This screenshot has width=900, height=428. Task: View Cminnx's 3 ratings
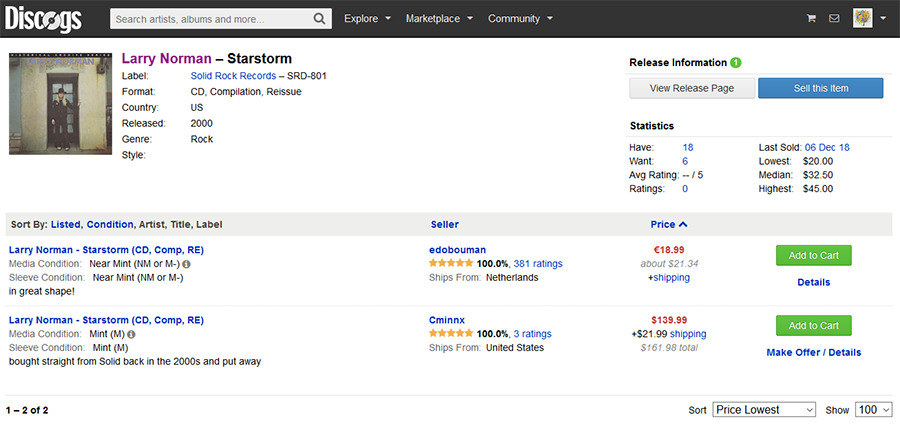click(x=532, y=334)
